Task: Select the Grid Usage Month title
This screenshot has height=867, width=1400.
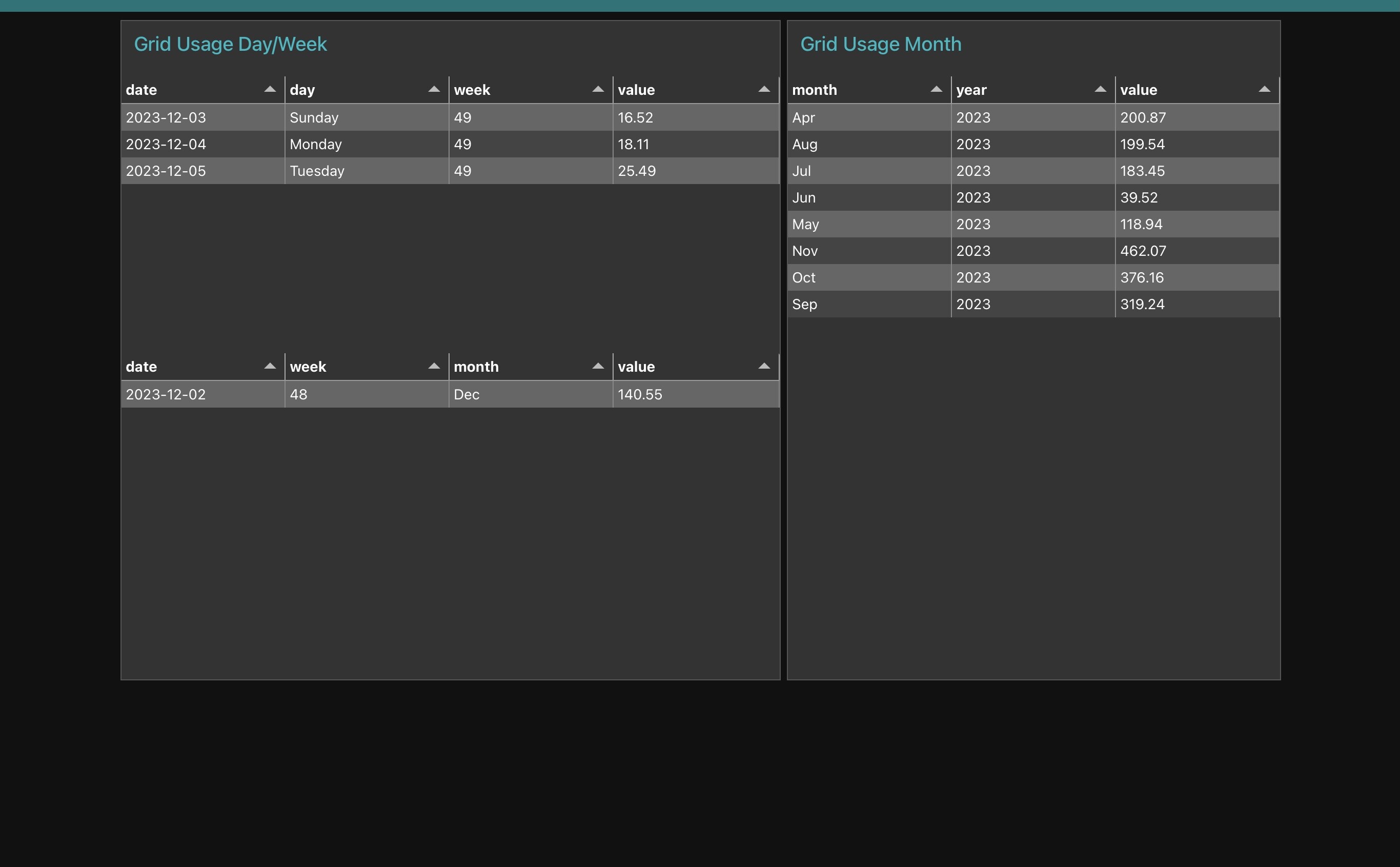Action: tap(881, 44)
